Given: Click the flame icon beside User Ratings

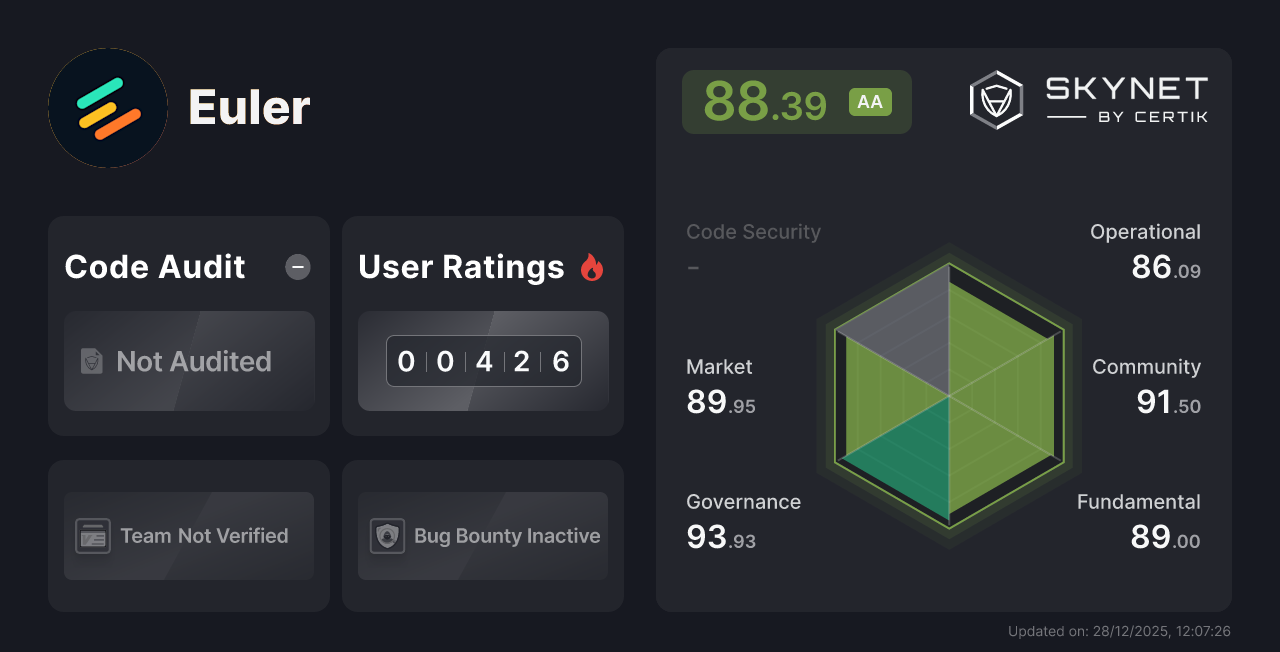Looking at the screenshot, I should 591,266.
